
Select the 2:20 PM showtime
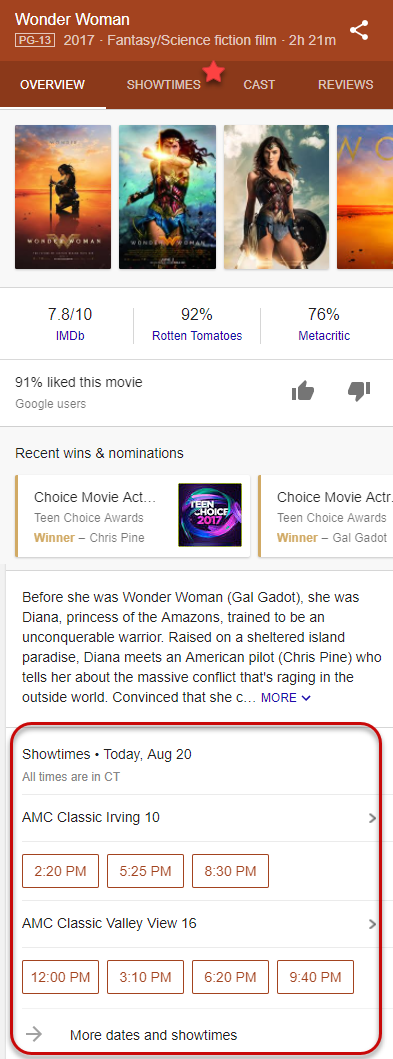coord(60,871)
